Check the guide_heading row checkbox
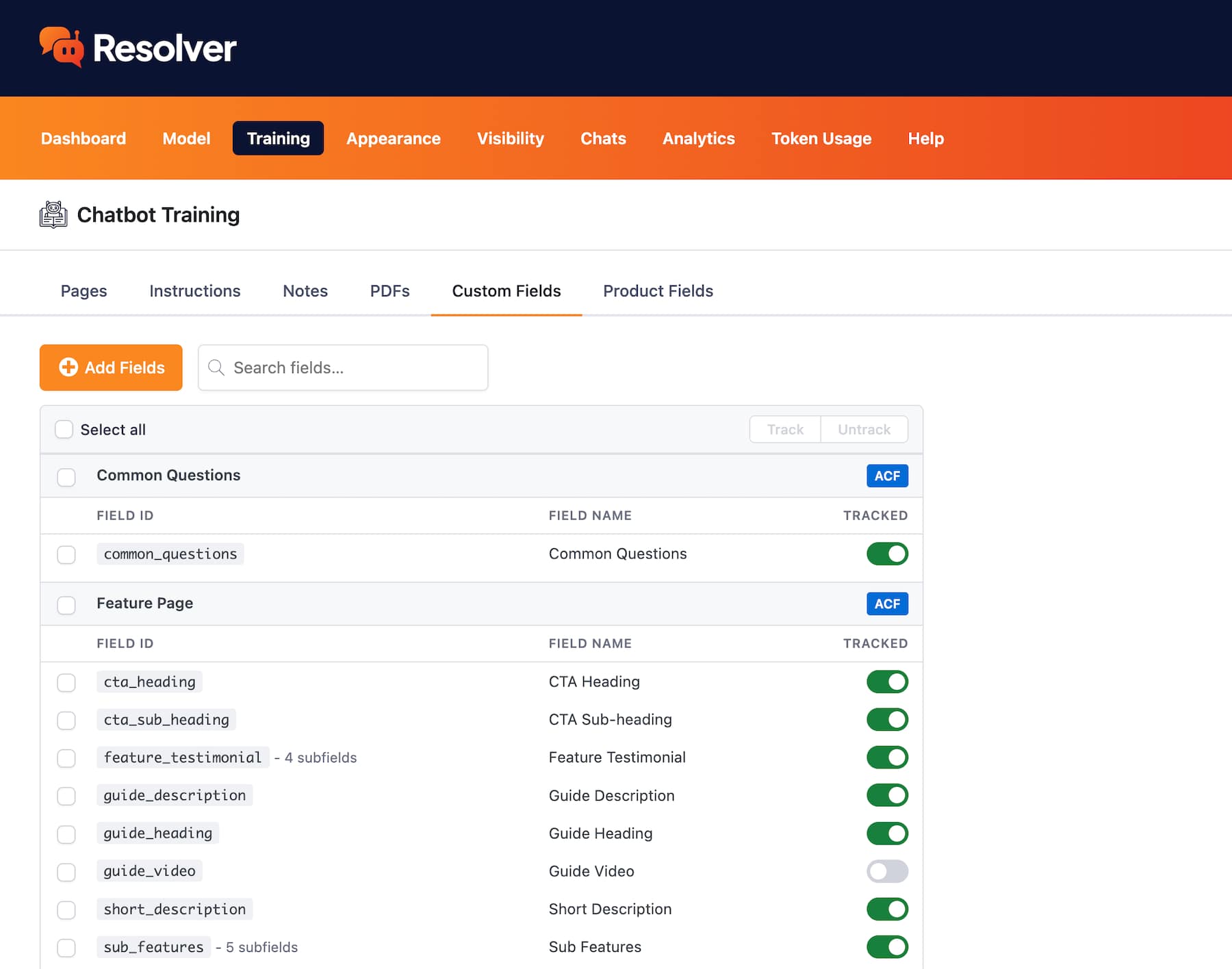The image size is (1232, 969). click(x=66, y=834)
